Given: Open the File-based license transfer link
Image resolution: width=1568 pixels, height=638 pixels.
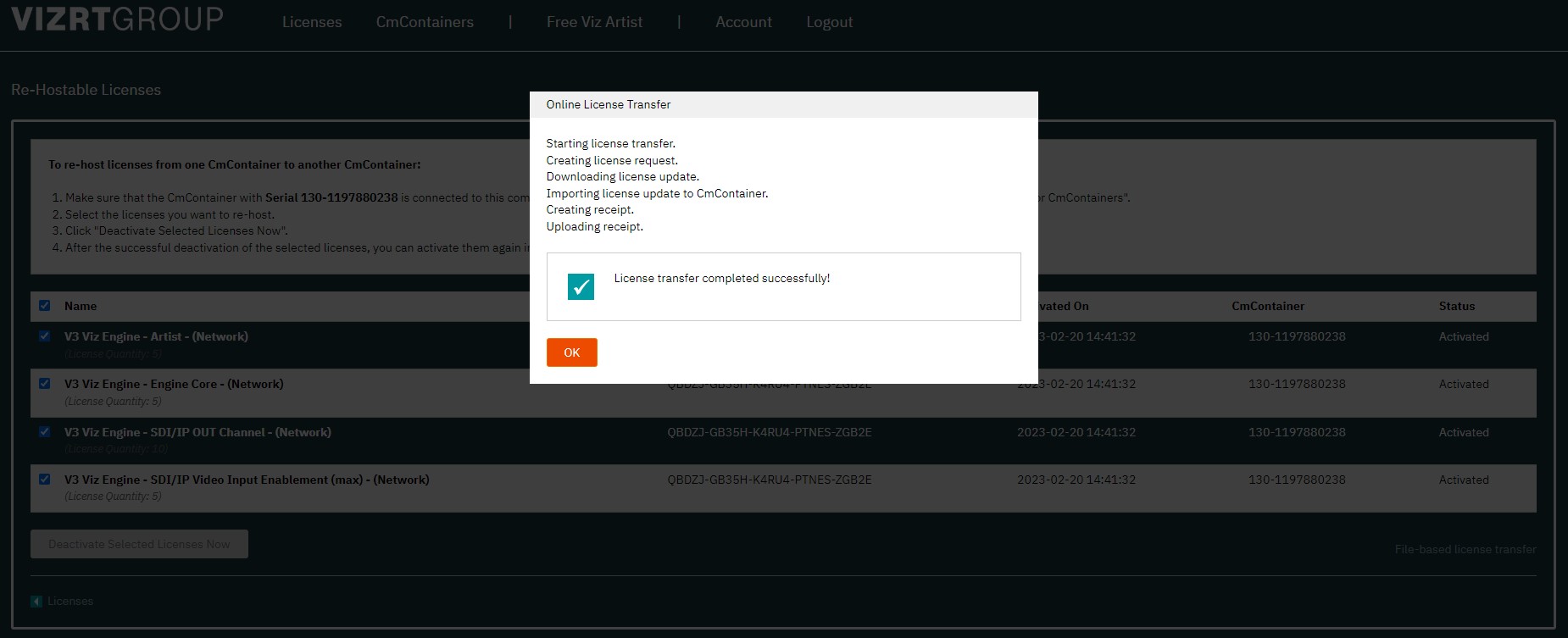Looking at the screenshot, I should tap(1465, 549).
